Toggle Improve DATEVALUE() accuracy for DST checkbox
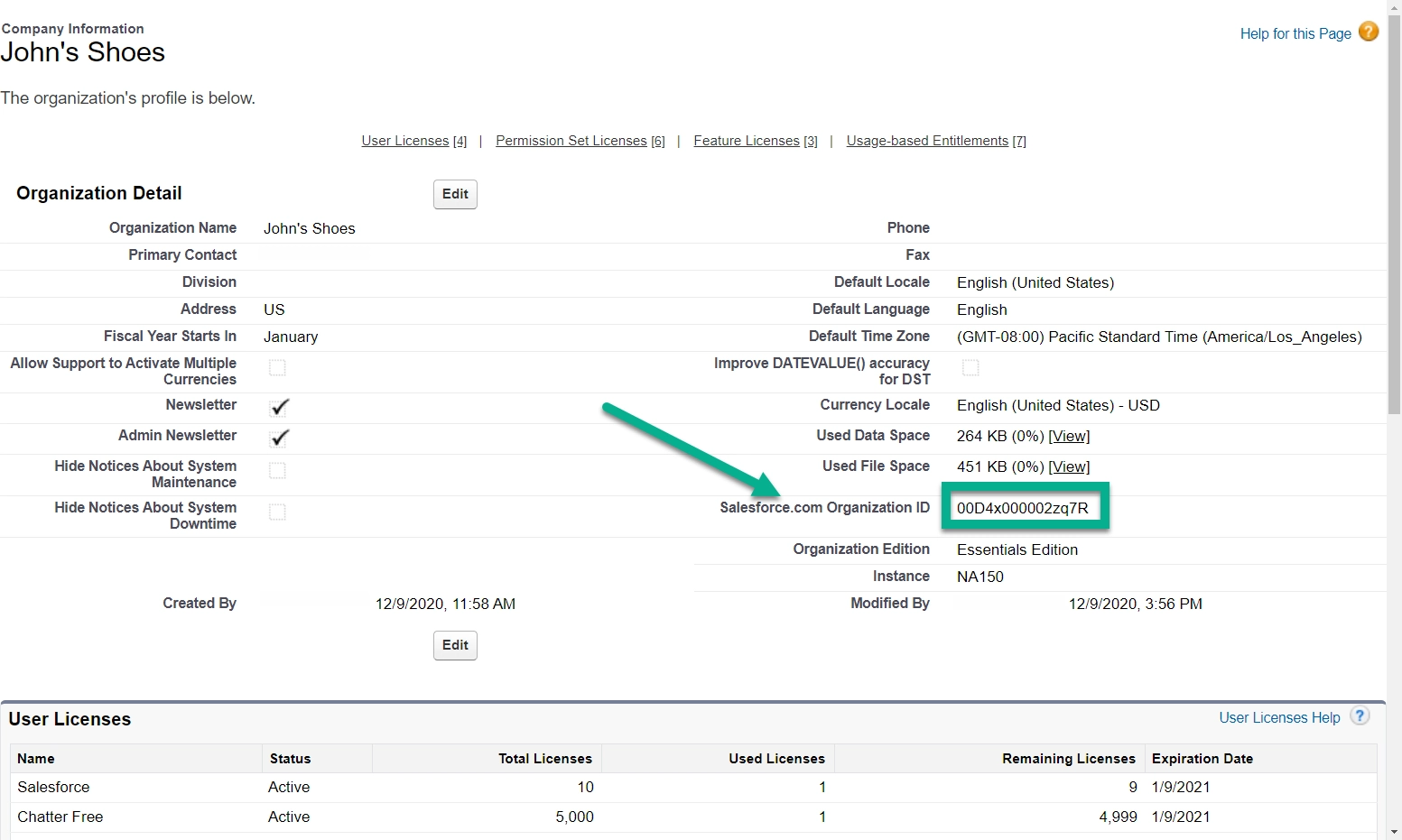Image resolution: width=1402 pixels, height=840 pixels. coord(970,367)
